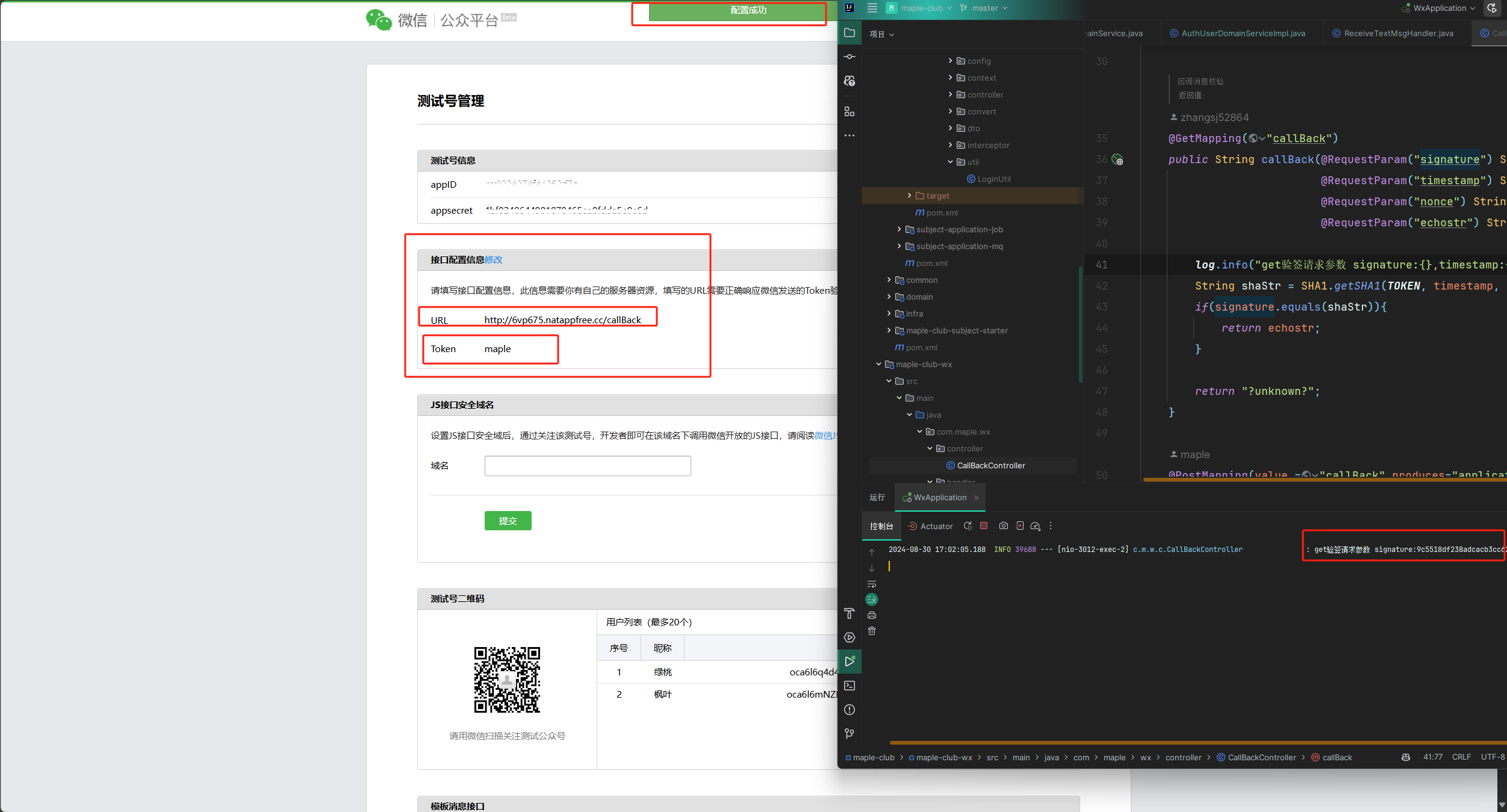This screenshot has height=812, width=1507.
Task: Expand the config folder
Action: [x=950, y=61]
